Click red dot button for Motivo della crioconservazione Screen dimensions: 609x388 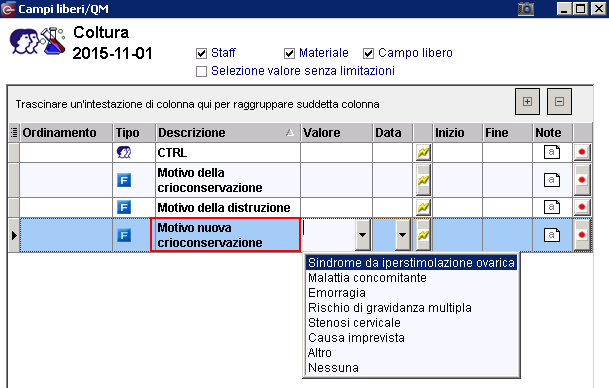pos(582,180)
